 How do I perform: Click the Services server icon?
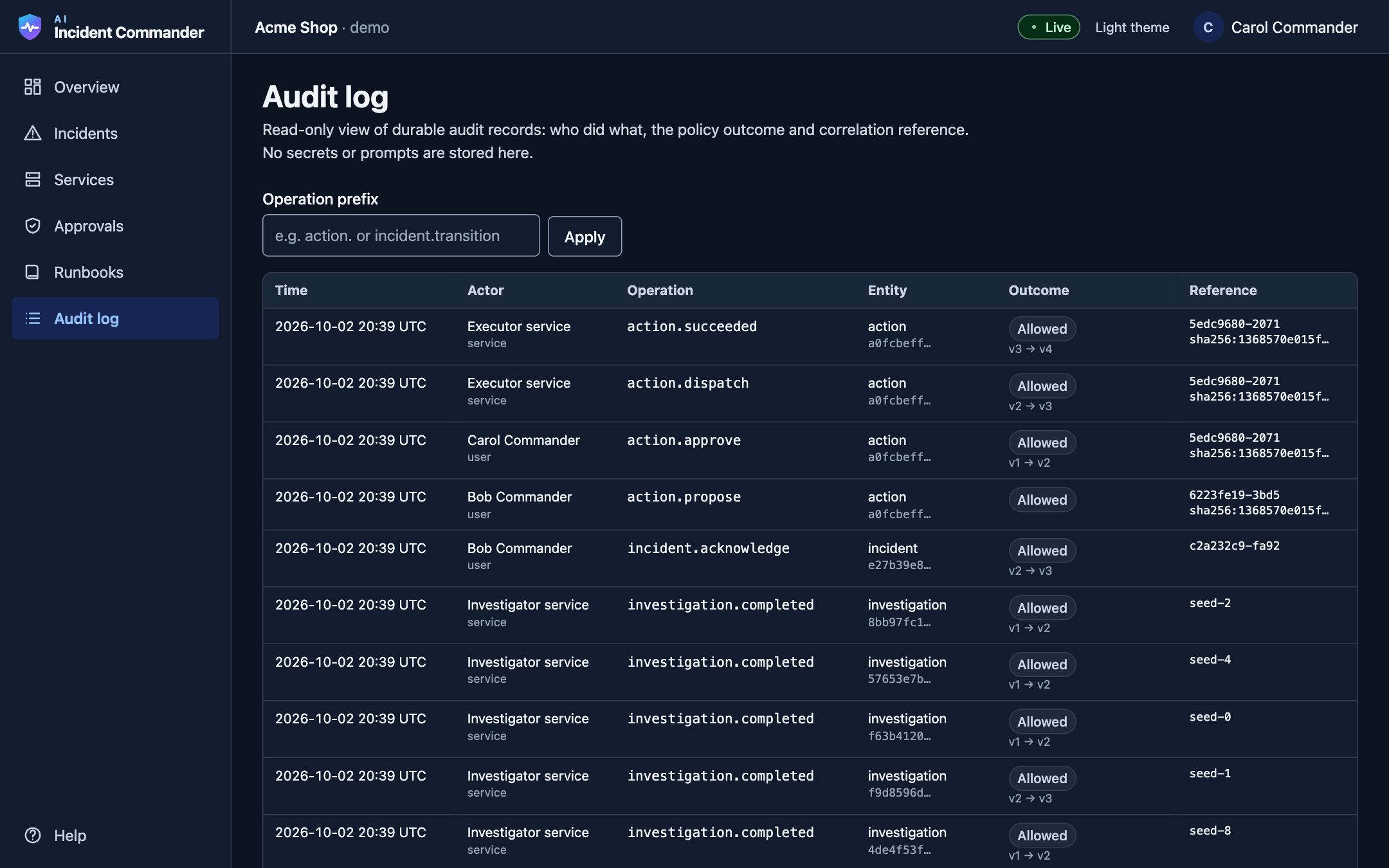click(x=33, y=179)
